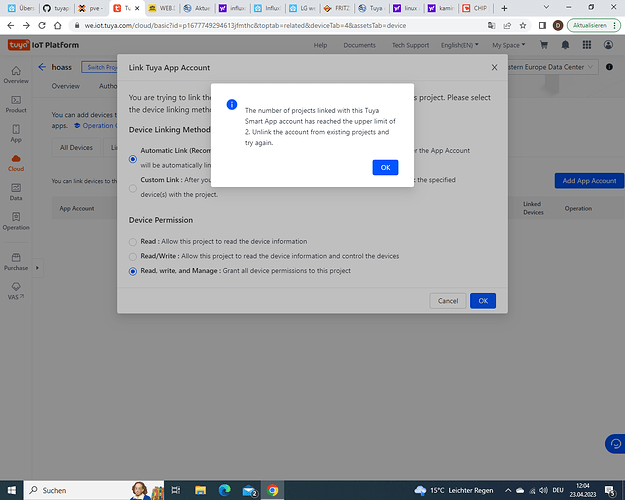Viewport: 625px width, 500px height.
Task: Expand the Western Europe Data Center dropdown
Action: point(552,67)
